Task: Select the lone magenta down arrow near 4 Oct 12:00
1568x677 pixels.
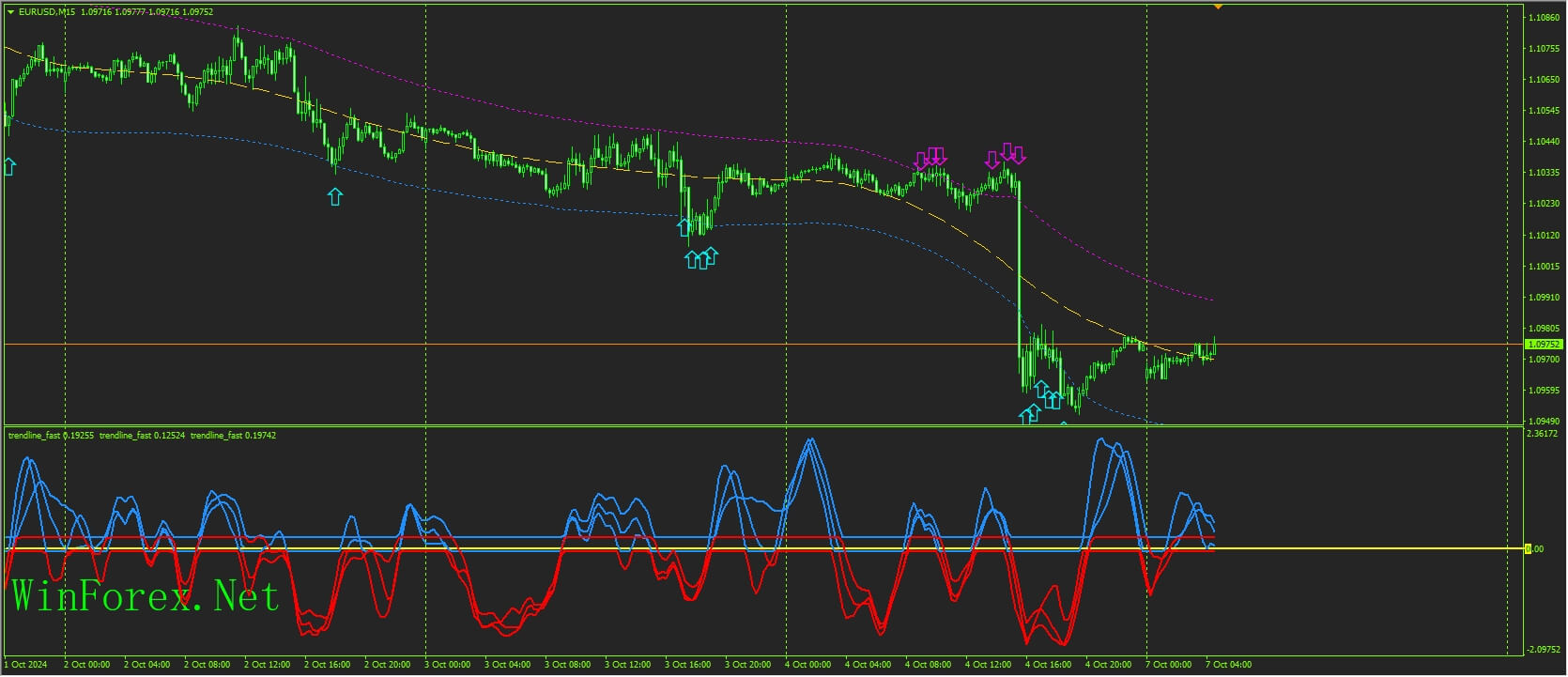Action: pos(992,160)
